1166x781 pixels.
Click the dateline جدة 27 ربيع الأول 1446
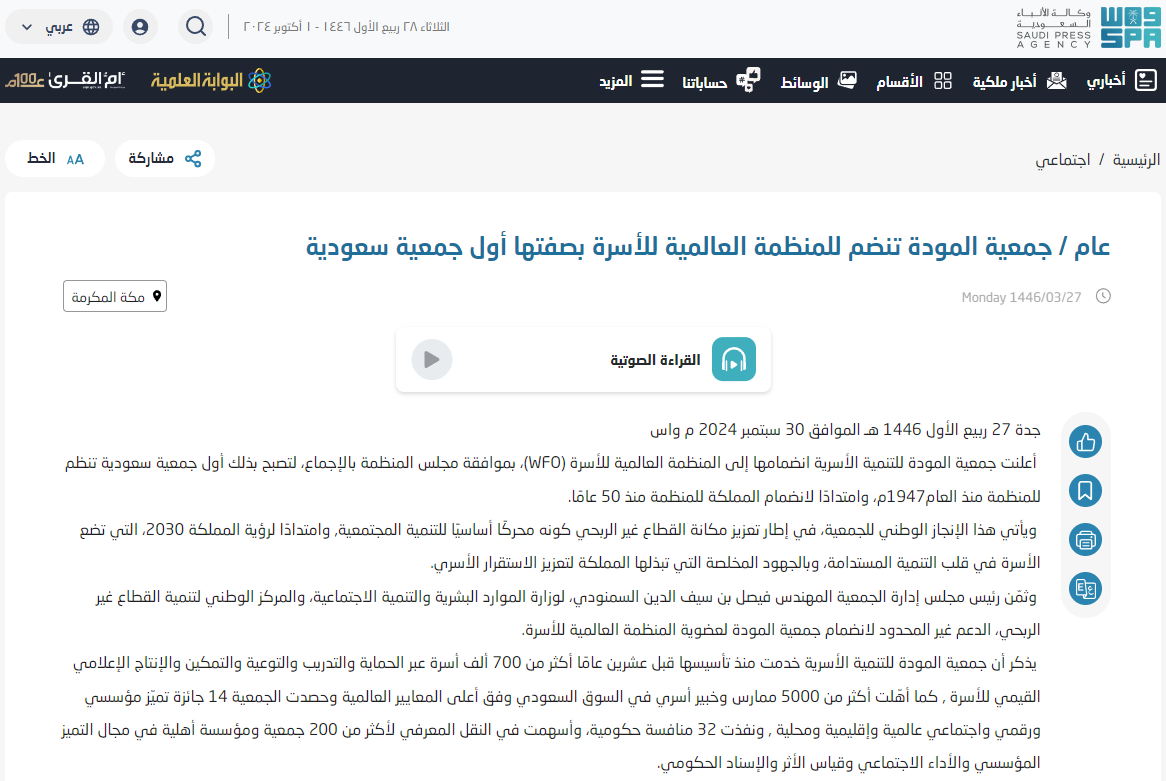[845, 430]
